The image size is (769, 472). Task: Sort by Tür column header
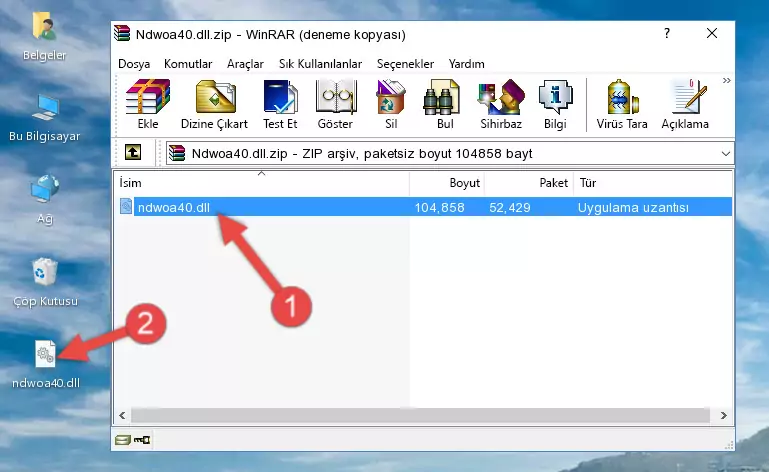[653, 183]
